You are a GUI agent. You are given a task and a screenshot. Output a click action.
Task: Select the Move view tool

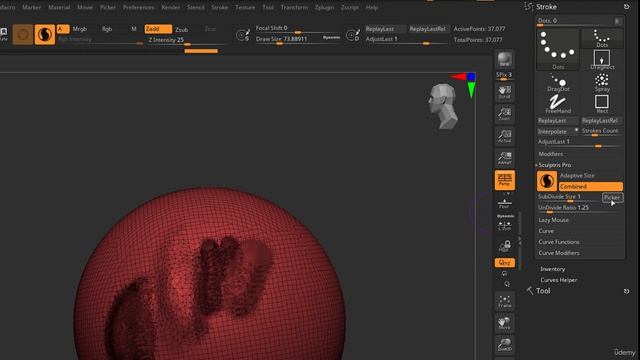[x=504, y=323]
